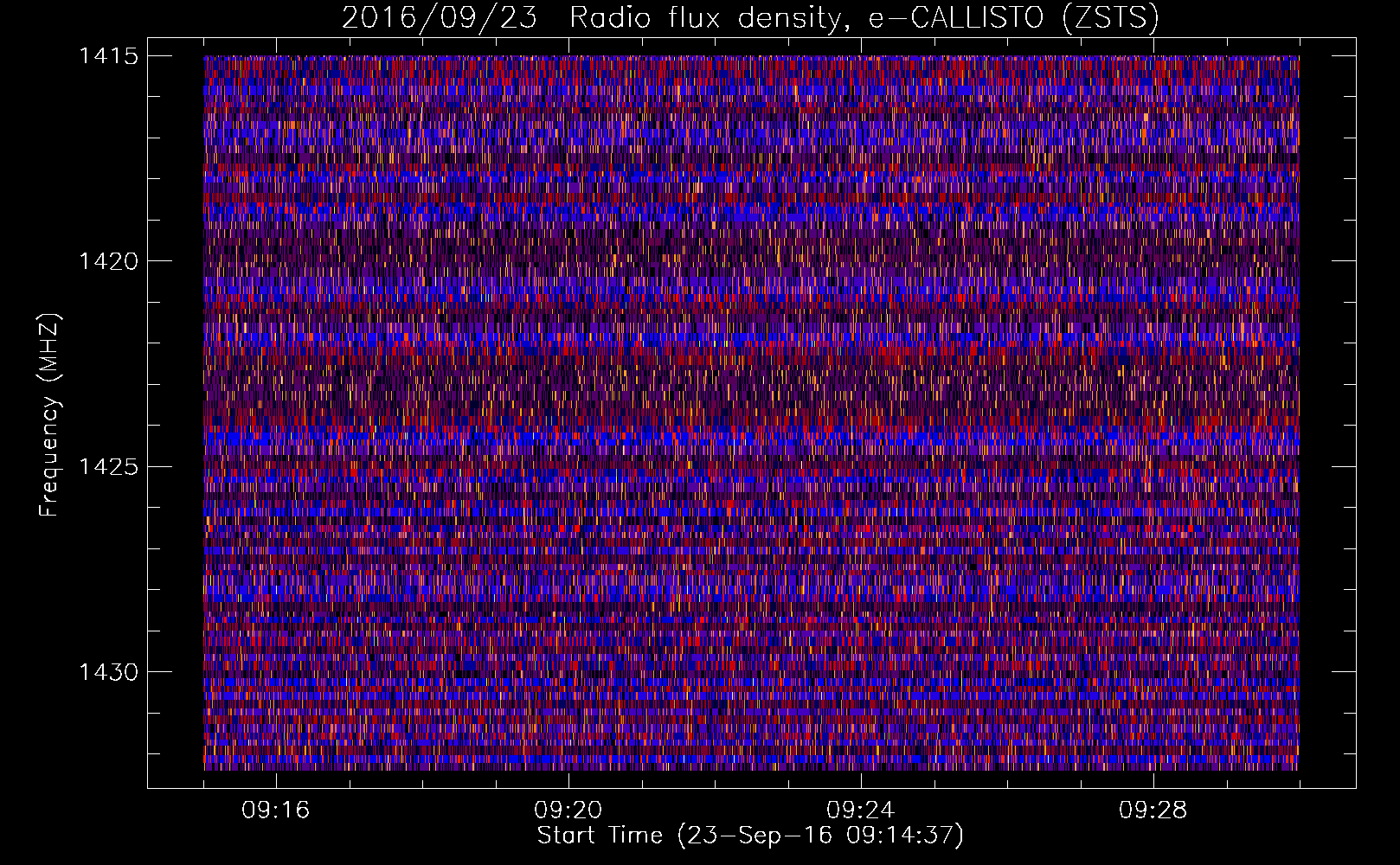Click the 09:24 time tick label
Image resolution: width=1400 pixels, height=865 pixels.
coord(861,811)
